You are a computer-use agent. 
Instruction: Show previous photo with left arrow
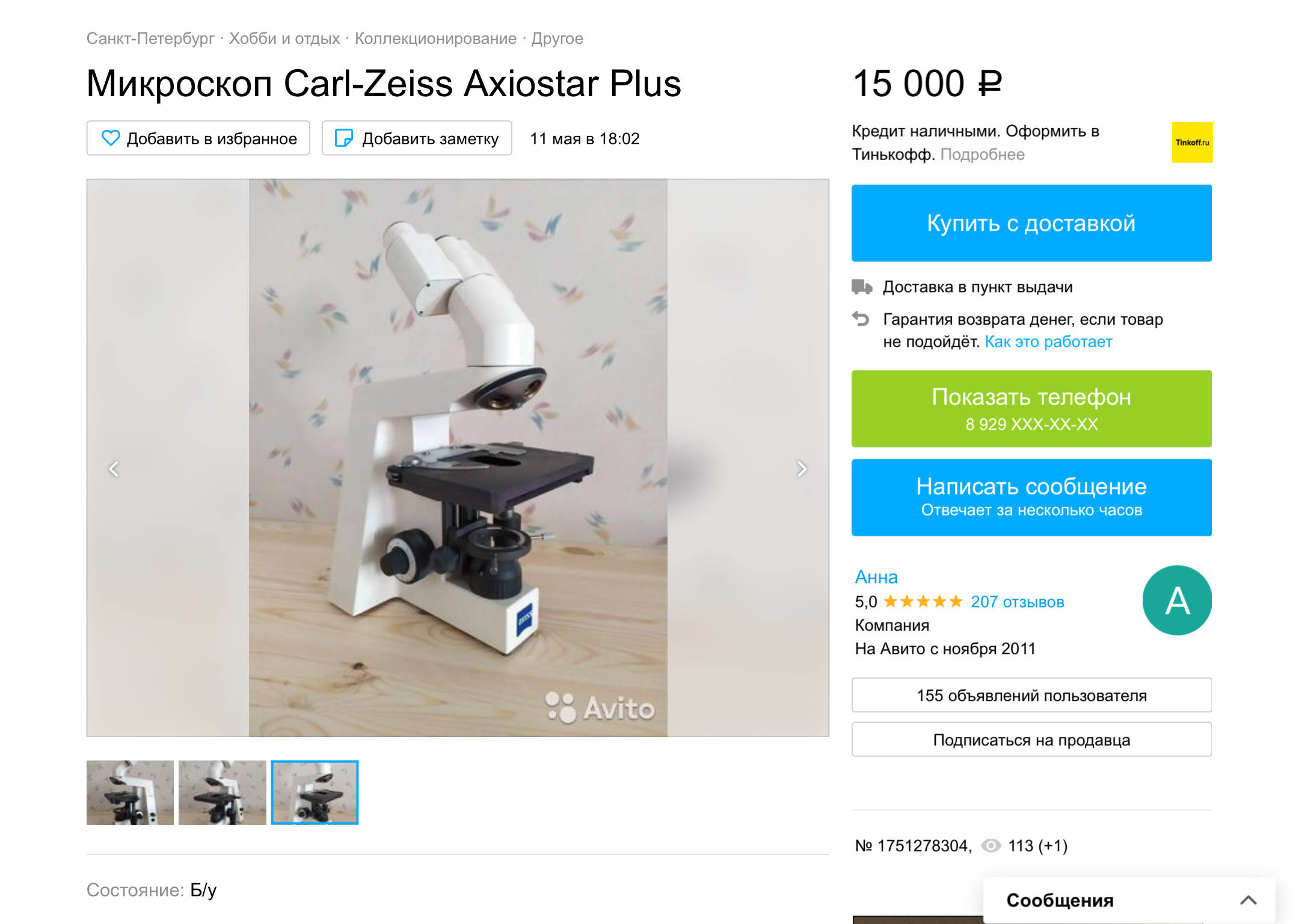click(114, 469)
